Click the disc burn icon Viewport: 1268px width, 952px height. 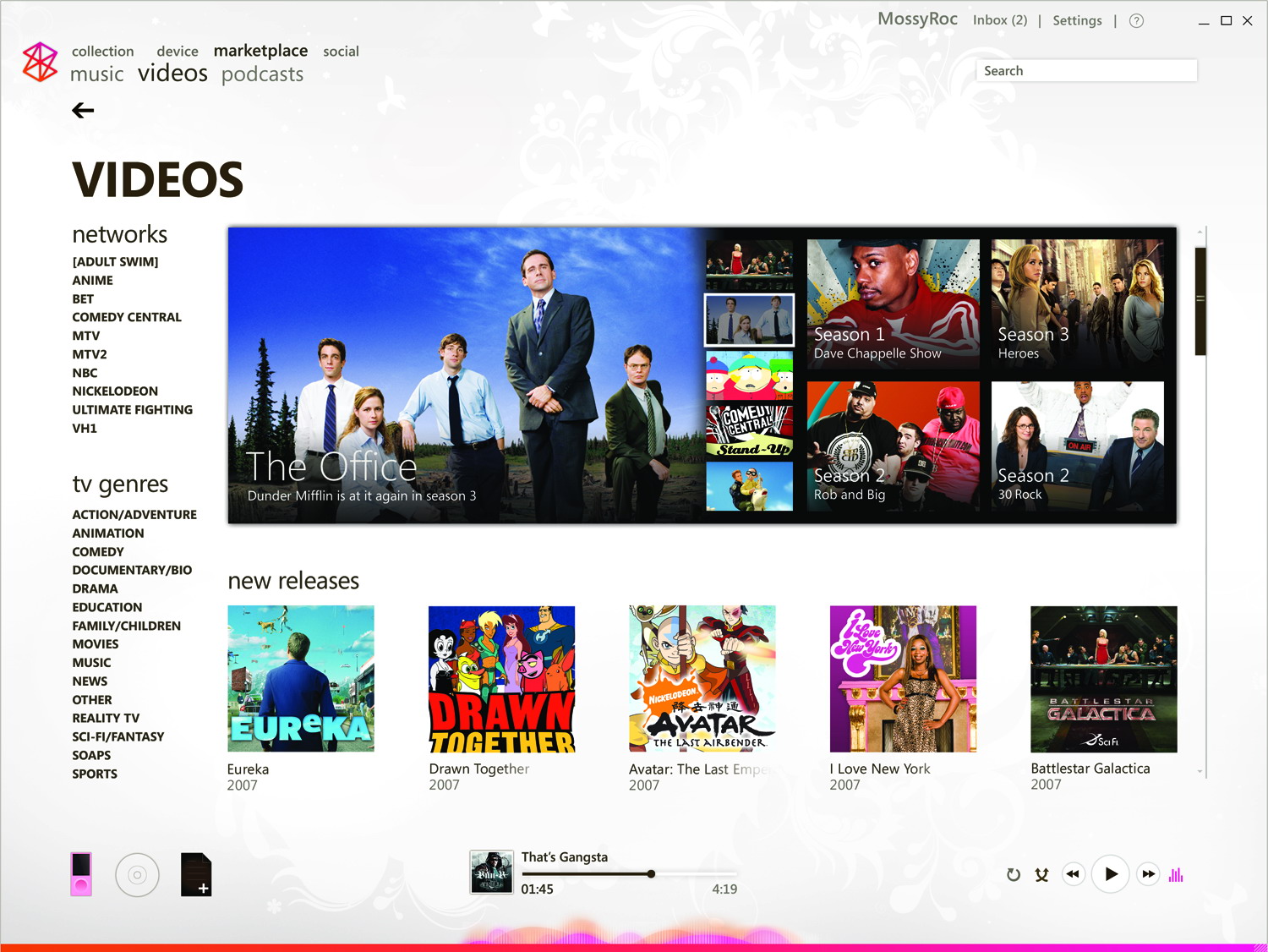[137, 875]
